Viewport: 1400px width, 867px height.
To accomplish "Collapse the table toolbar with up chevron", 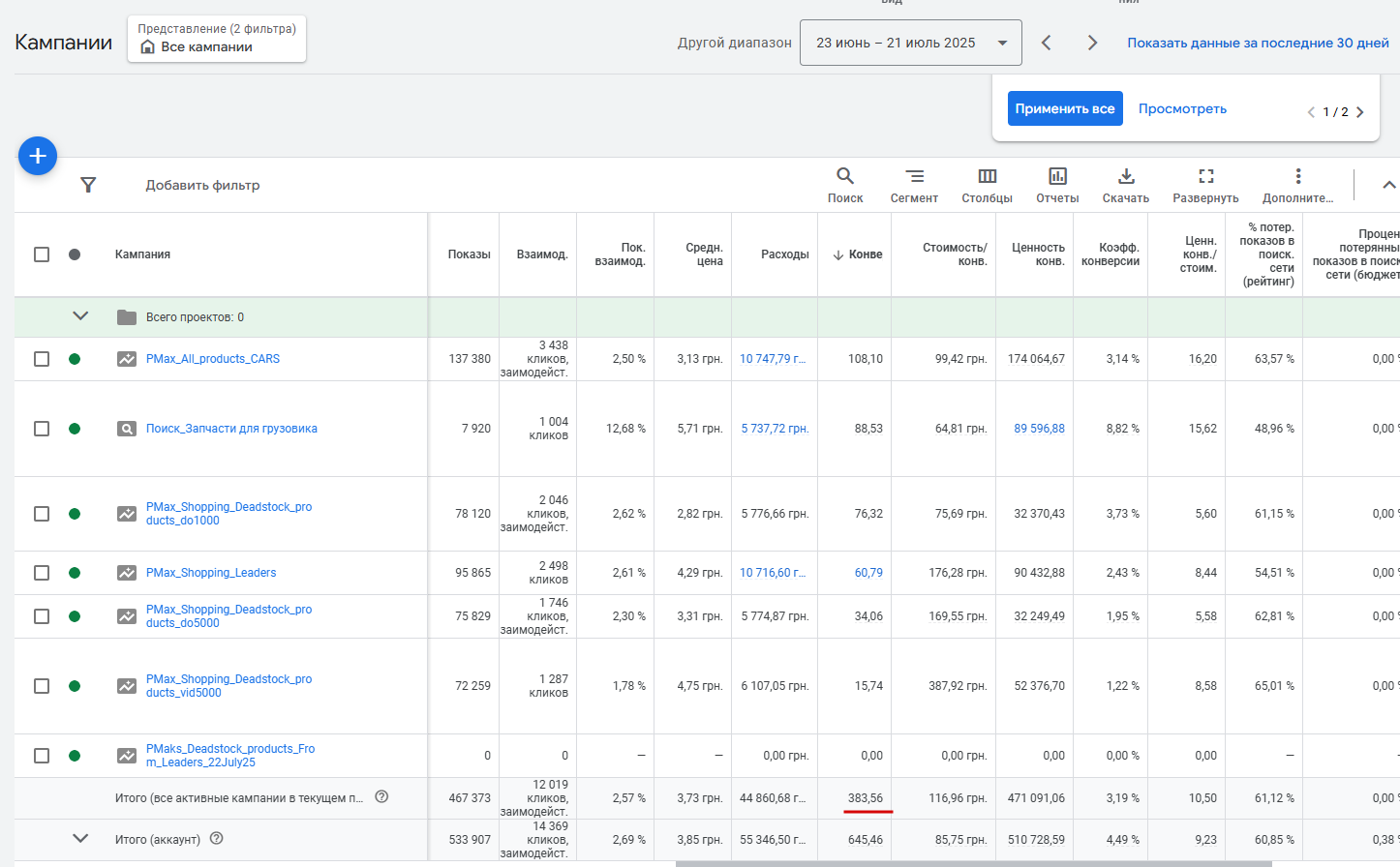I will [1388, 185].
